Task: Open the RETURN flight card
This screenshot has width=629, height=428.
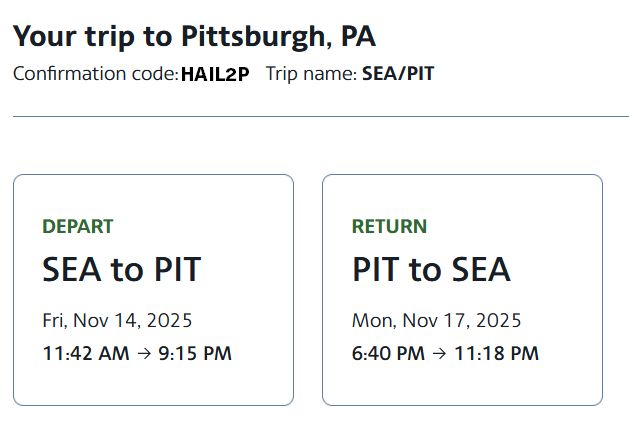Action: point(462,290)
